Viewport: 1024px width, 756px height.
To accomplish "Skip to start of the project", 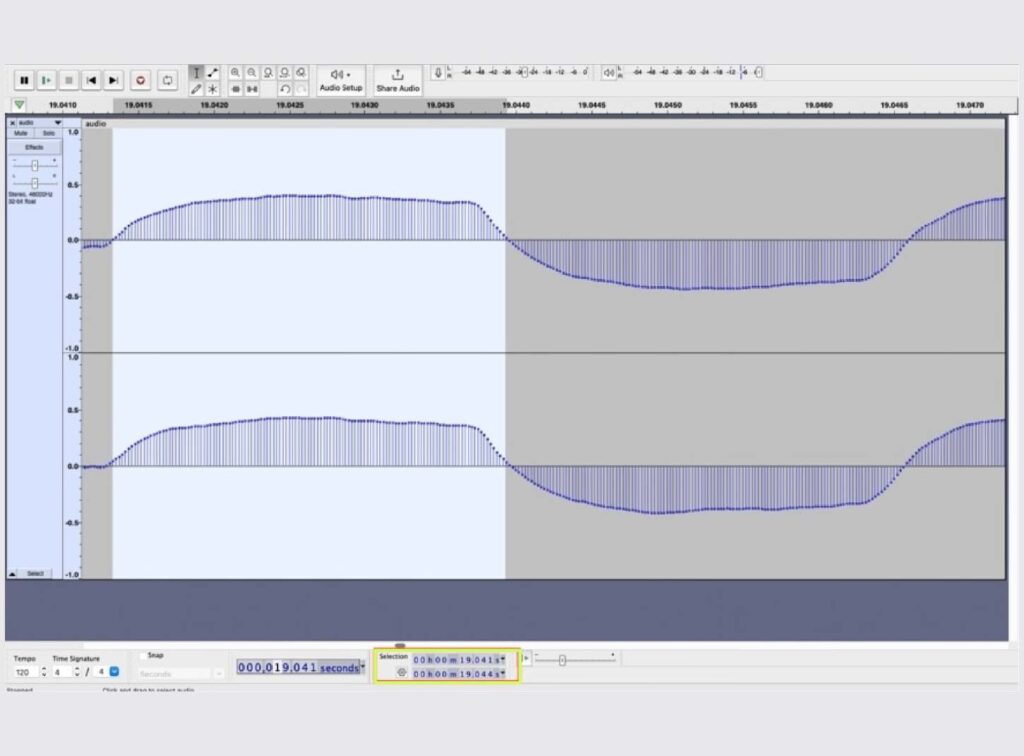I will point(91,80).
